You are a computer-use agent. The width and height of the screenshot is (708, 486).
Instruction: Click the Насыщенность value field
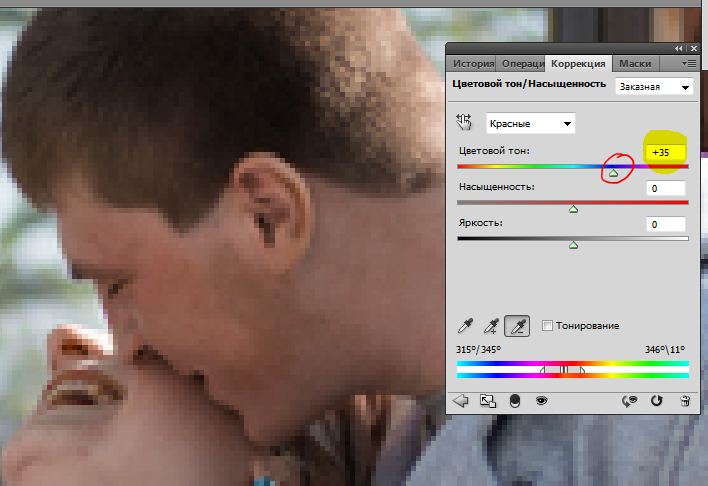(665, 188)
